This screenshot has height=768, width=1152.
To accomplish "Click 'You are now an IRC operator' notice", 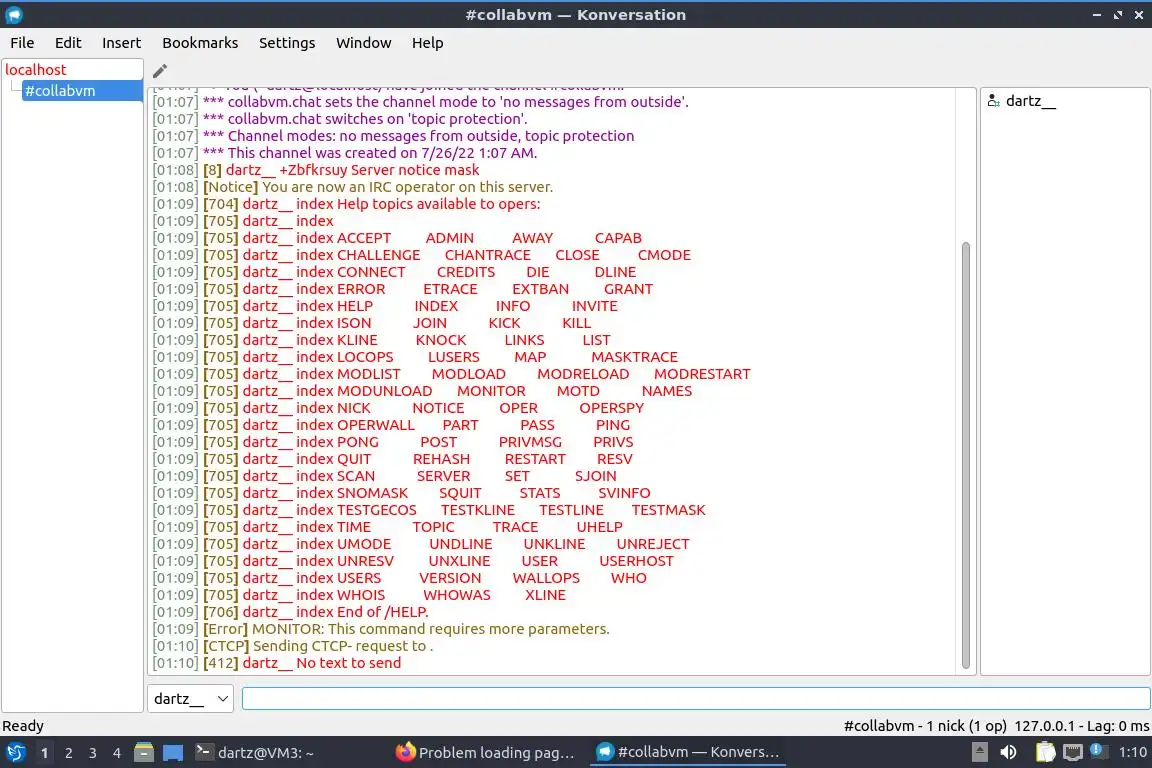I will pyautogui.click(x=353, y=187).
